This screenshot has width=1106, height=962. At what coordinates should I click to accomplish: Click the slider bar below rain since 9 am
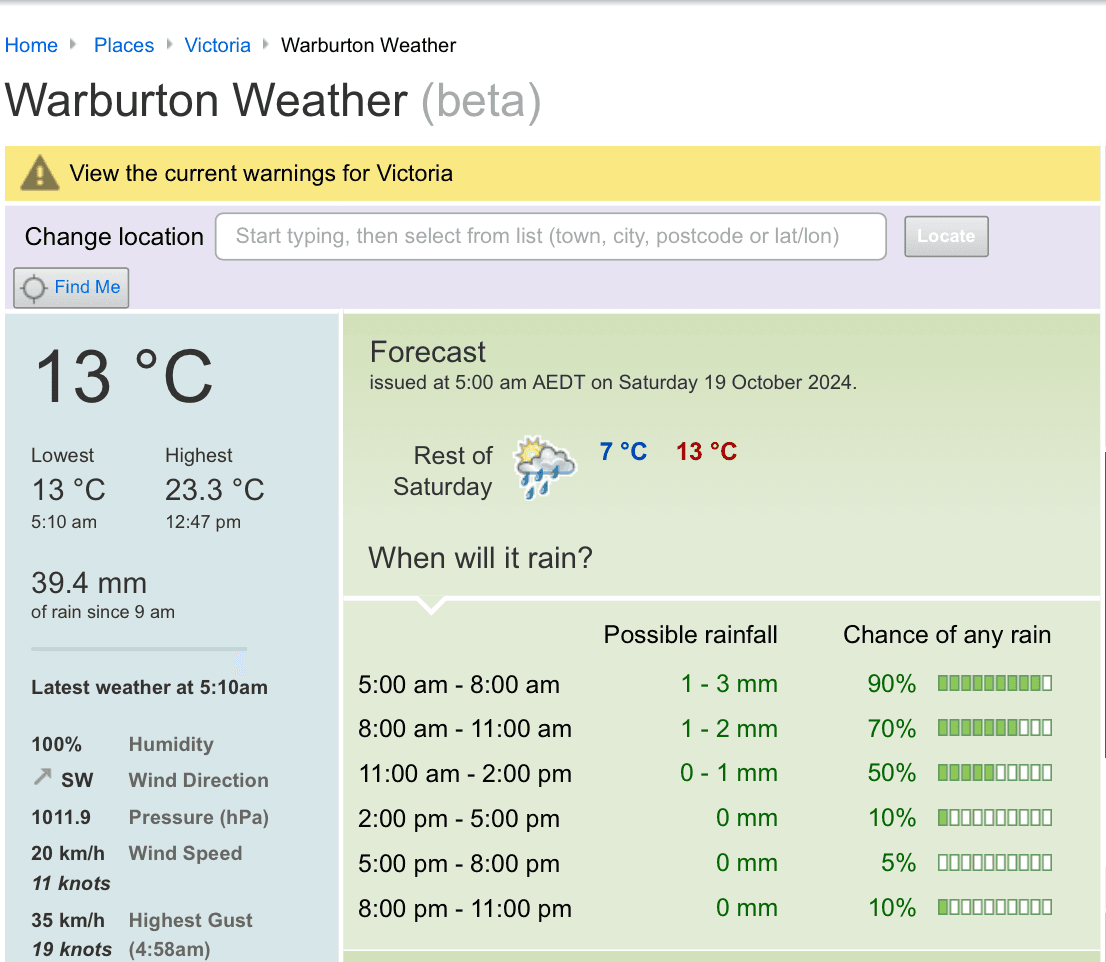pyautogui.click(x=139, y=650)
